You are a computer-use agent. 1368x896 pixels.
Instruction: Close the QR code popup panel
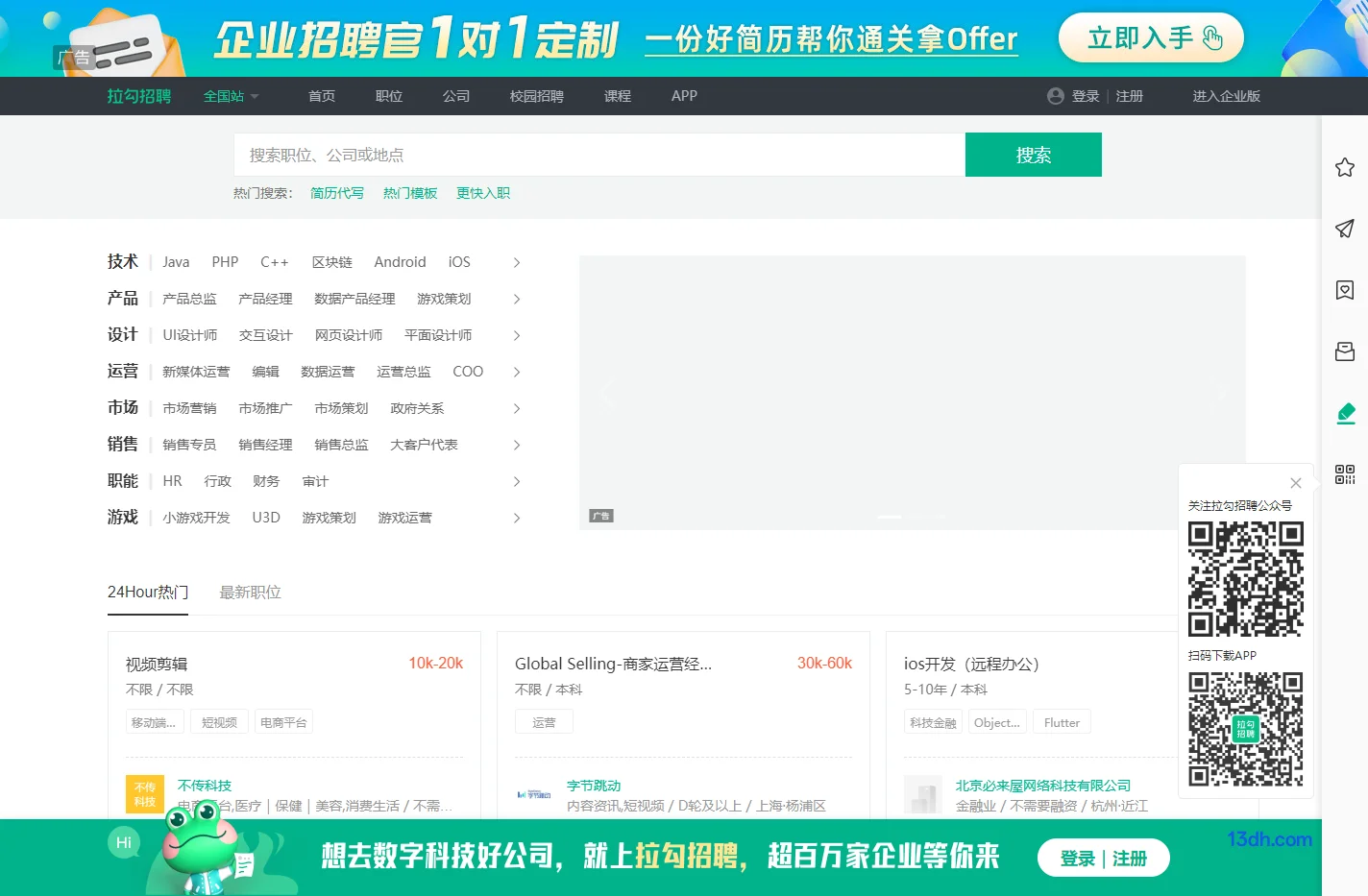[x=1296, y=483]
